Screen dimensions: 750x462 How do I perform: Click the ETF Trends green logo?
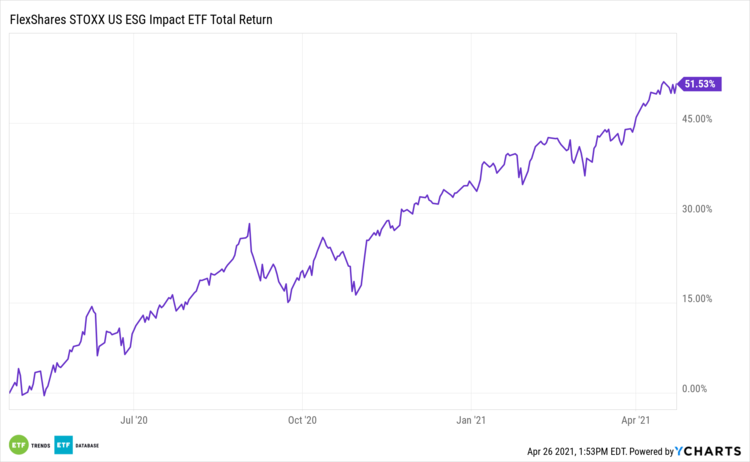point(17,444)
